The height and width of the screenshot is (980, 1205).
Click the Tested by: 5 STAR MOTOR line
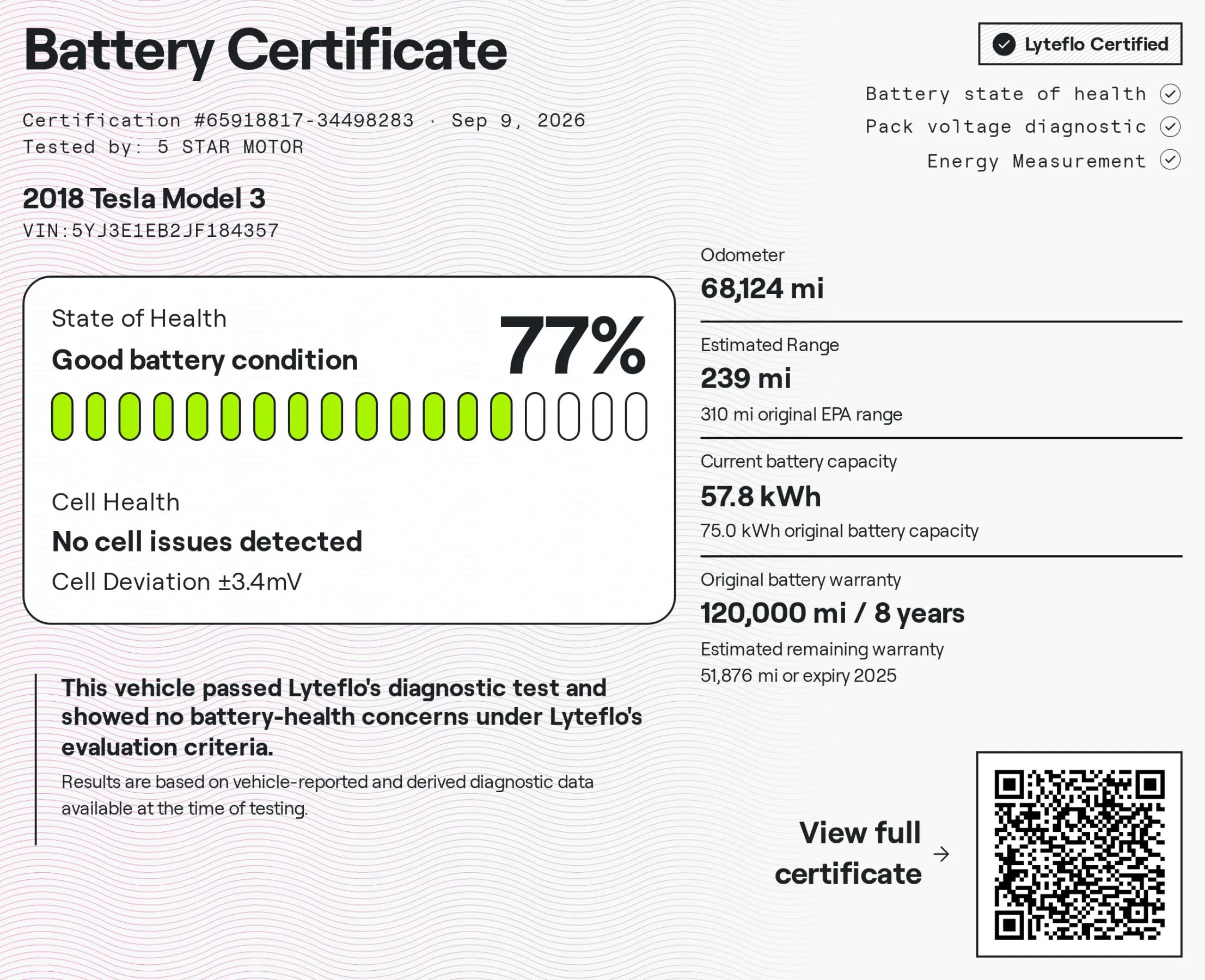pyautogui.click(x=163, y=148)
